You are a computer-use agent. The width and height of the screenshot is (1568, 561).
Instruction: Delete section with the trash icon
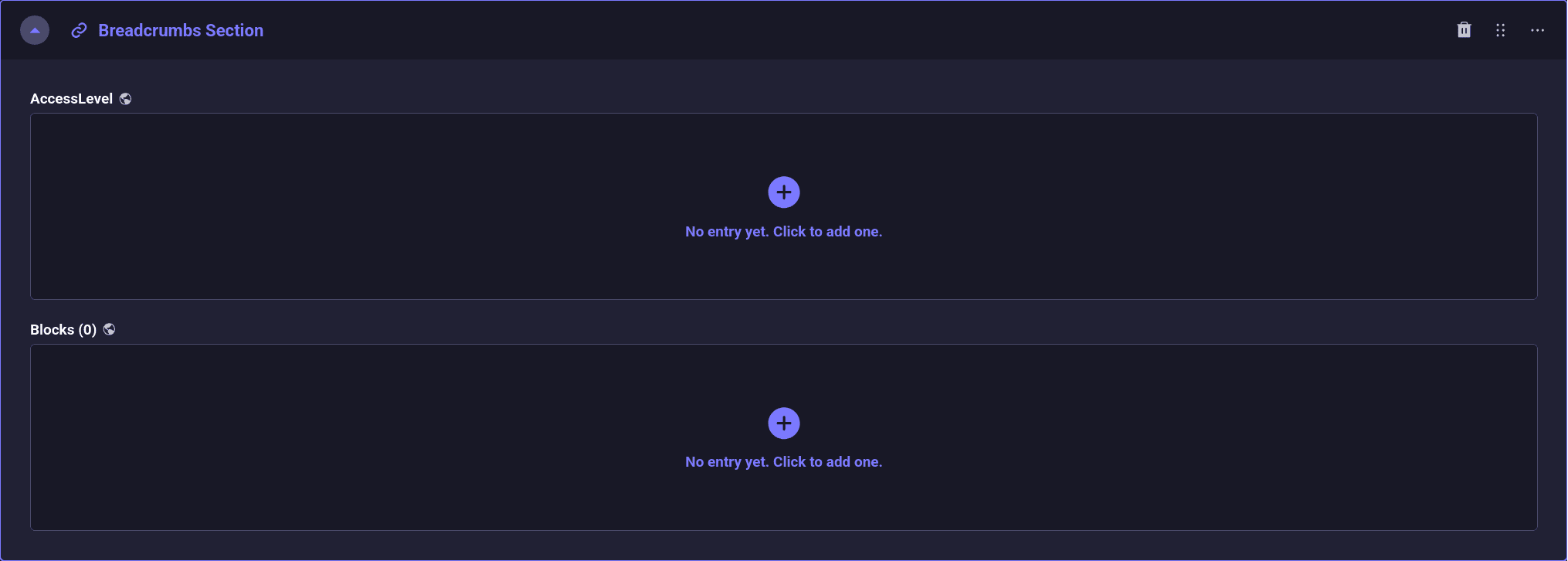[1464, 30]
